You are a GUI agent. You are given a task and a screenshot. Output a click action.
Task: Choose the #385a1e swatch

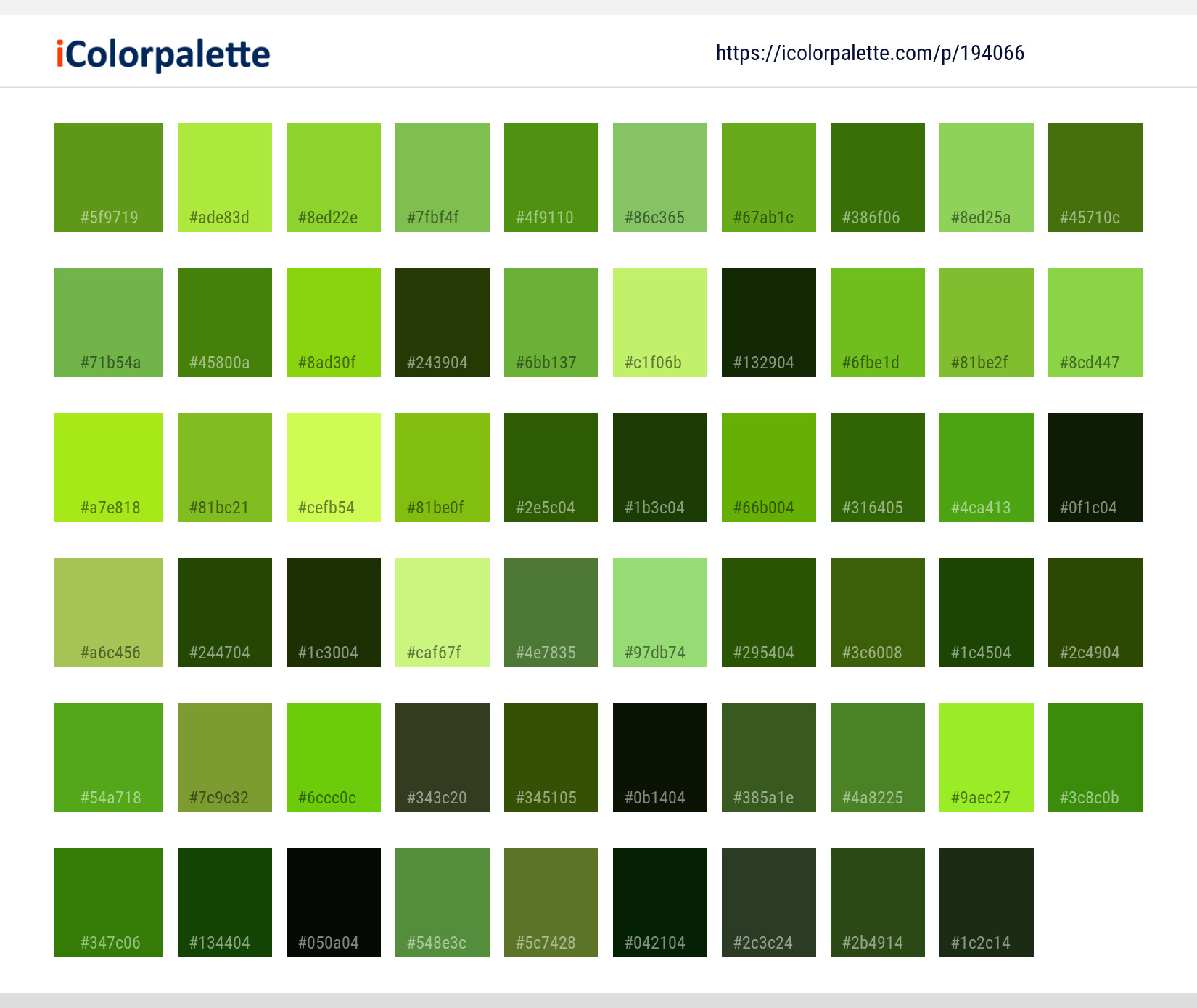click(769, 758)
